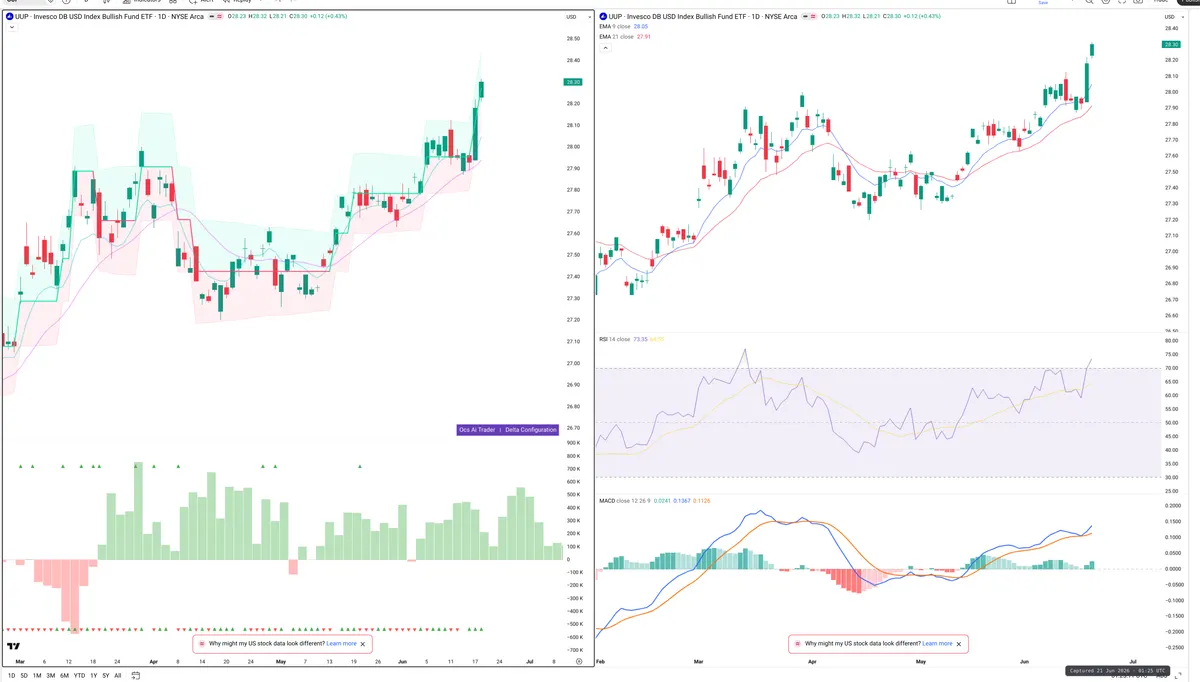
Task: Click the 28.30 price tag on left chart
Action: (x=573, y=83)
